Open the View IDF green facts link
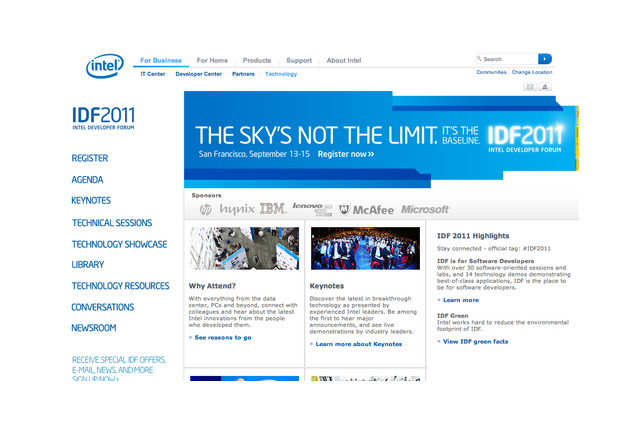This screenshot has height=426, width=640. tap(476, 342)
